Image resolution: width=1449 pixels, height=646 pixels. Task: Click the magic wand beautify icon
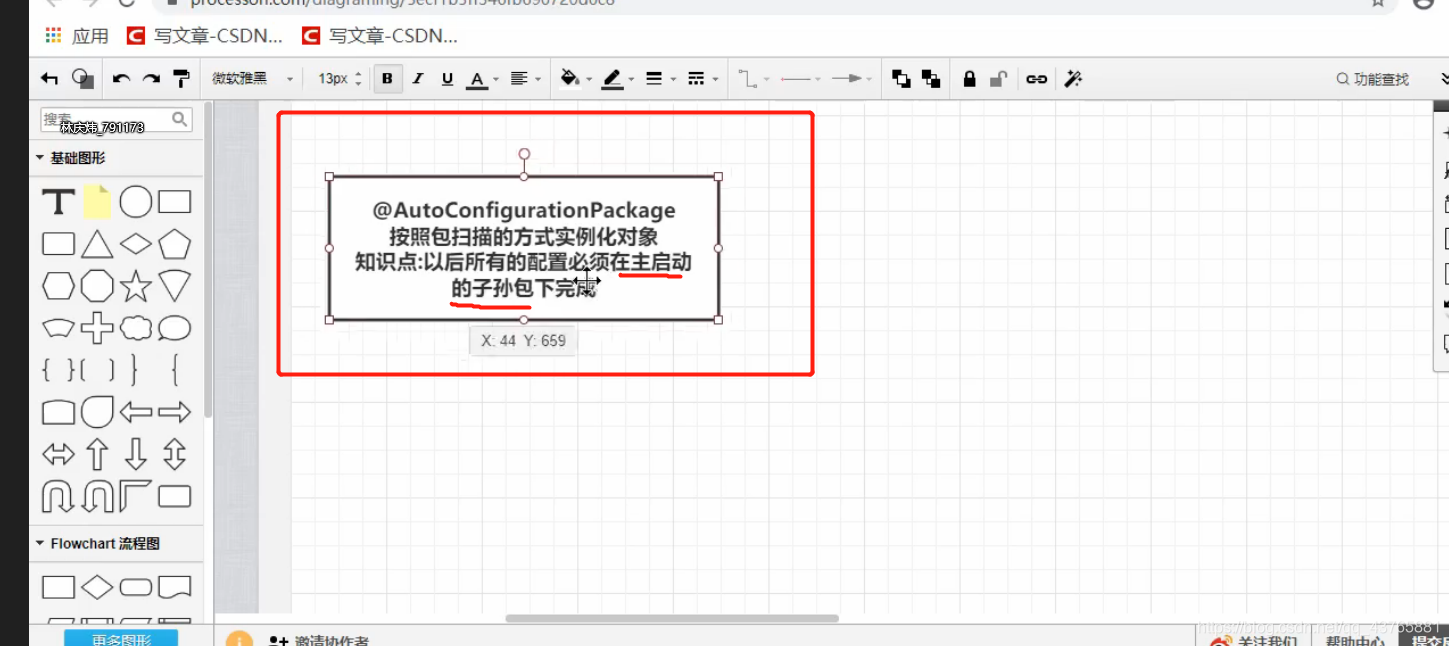pos(1073,79)
